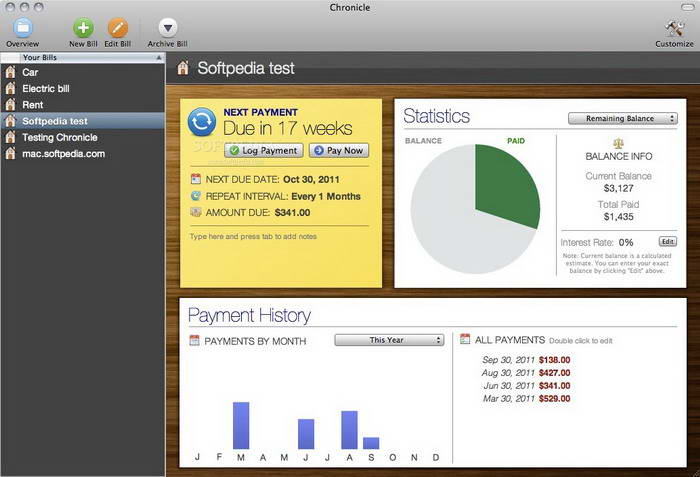Click clock icon next to Repeat Interval
The image size is (700, 477).
[196, 196]
